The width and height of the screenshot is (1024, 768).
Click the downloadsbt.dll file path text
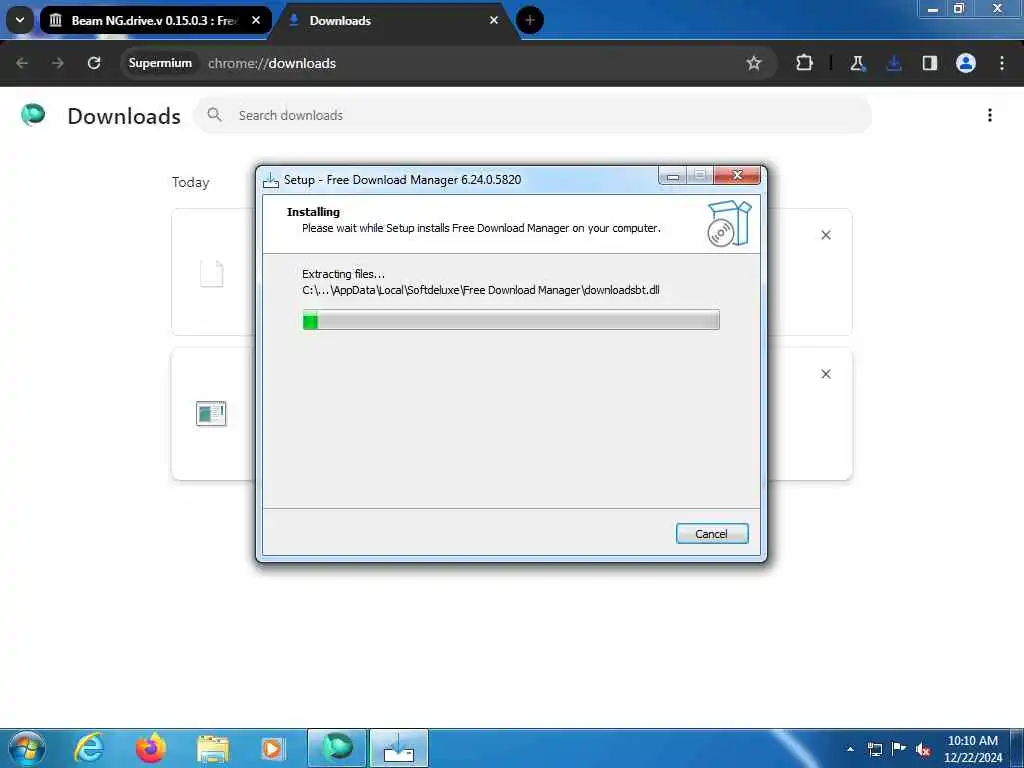481,290
